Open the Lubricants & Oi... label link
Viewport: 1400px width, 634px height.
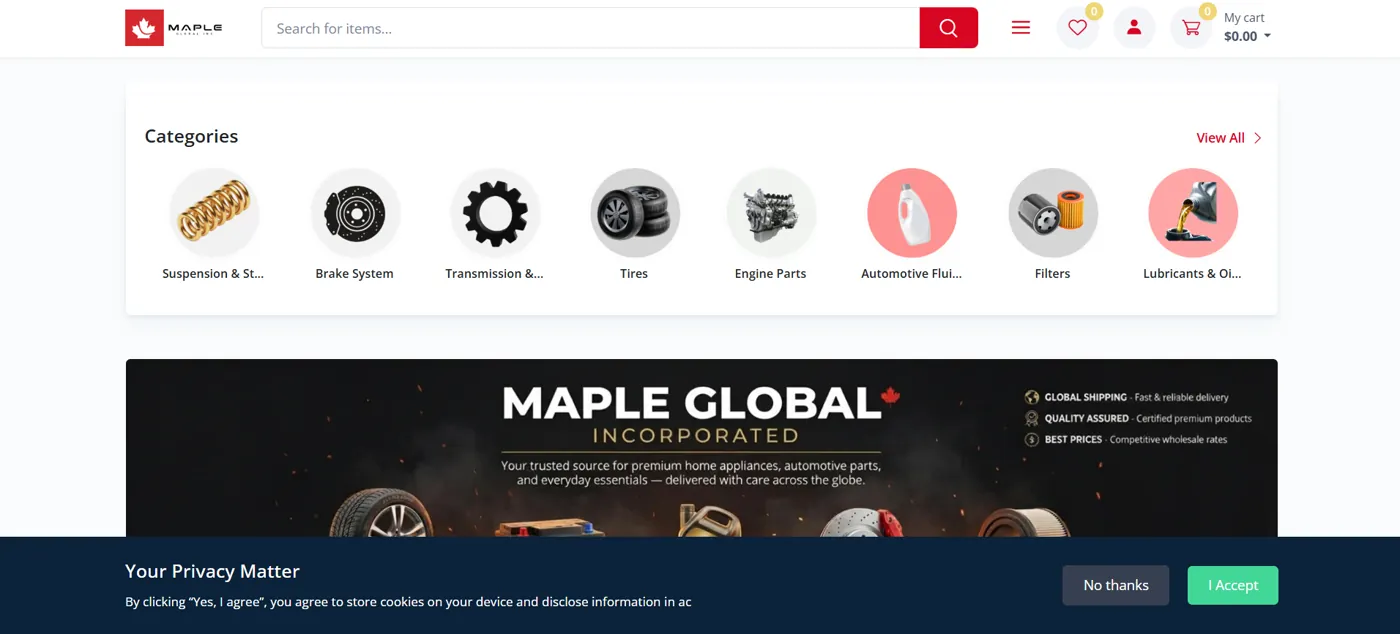coord(1192,274)
